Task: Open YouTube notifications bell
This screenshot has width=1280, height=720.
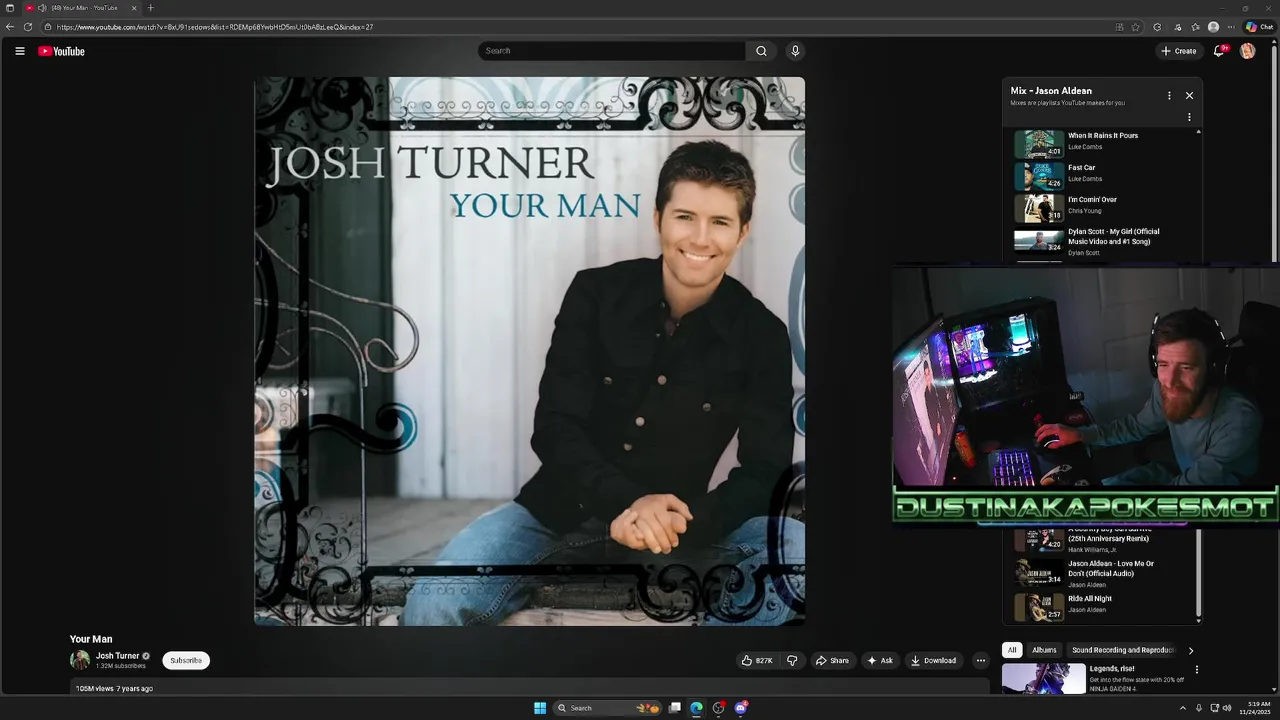Action: 1219,51
